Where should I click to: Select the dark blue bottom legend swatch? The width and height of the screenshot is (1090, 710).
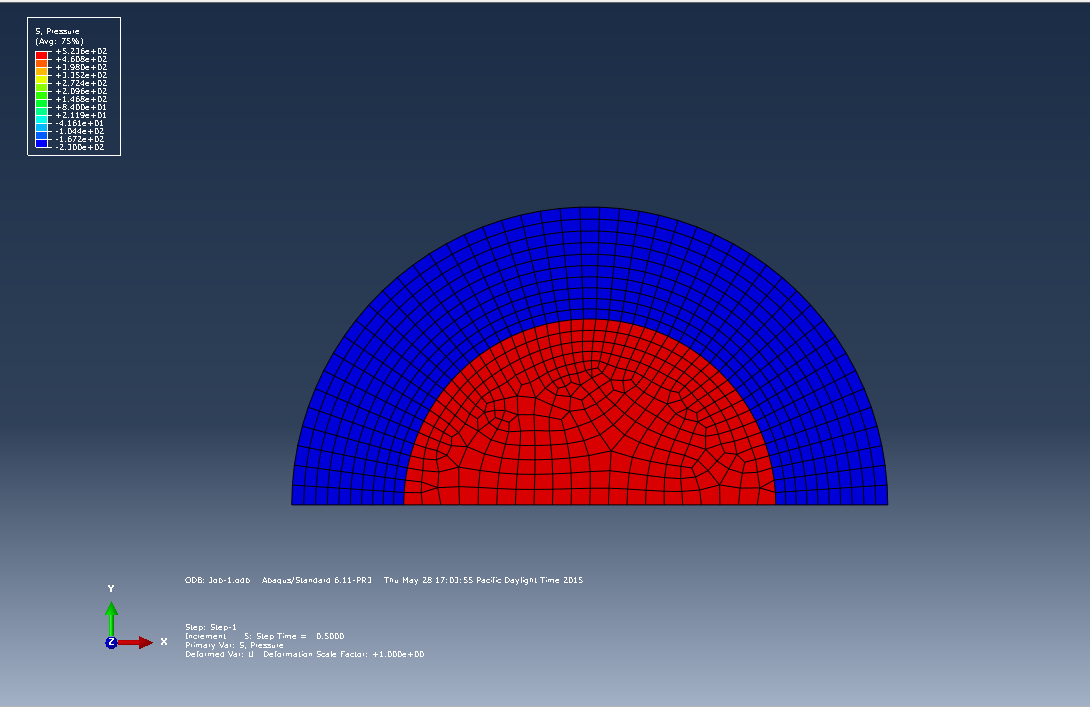tap(41, 144)
